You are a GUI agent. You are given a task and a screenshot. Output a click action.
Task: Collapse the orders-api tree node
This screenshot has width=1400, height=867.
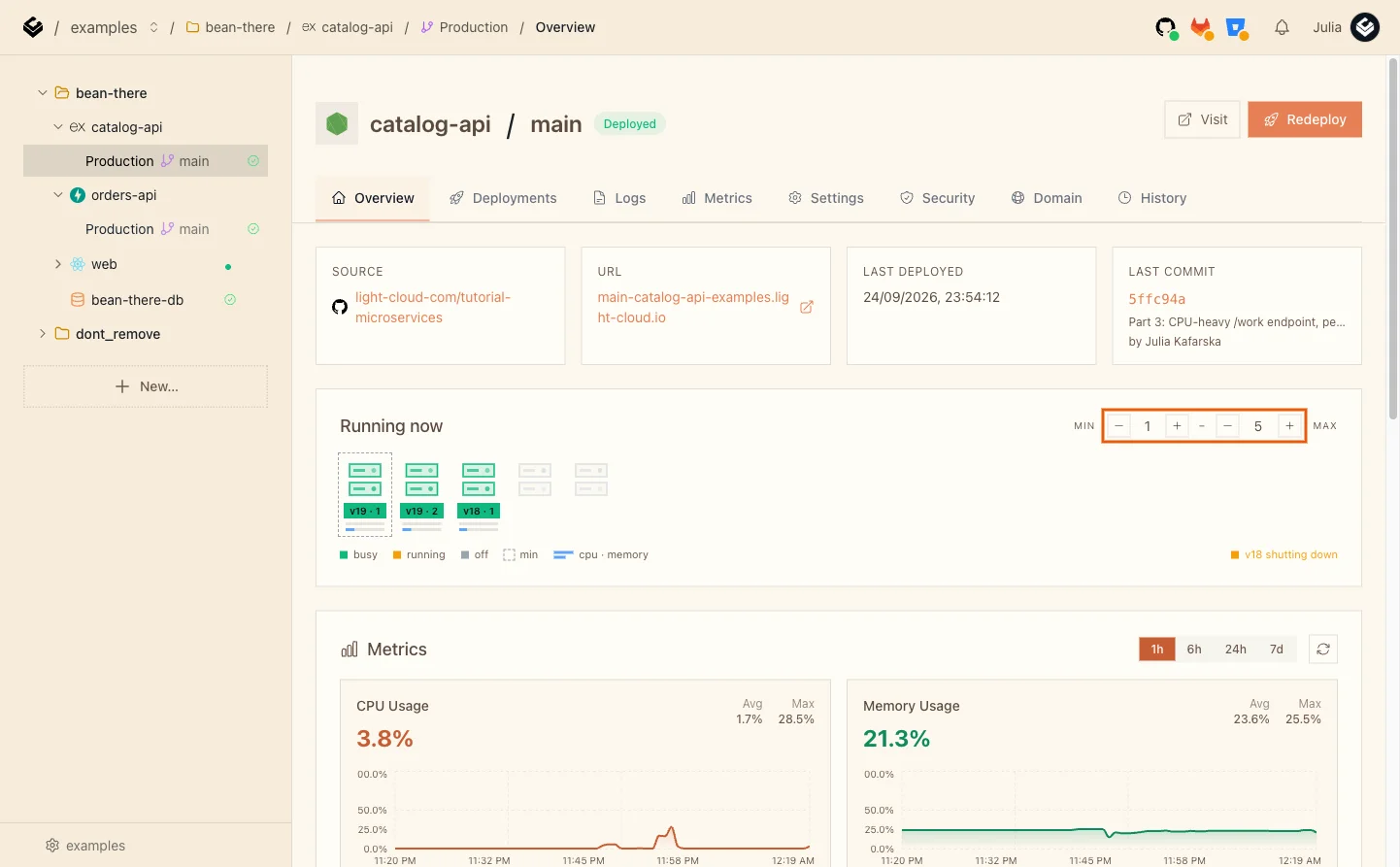pyautogui.click(x=58, y=195)
